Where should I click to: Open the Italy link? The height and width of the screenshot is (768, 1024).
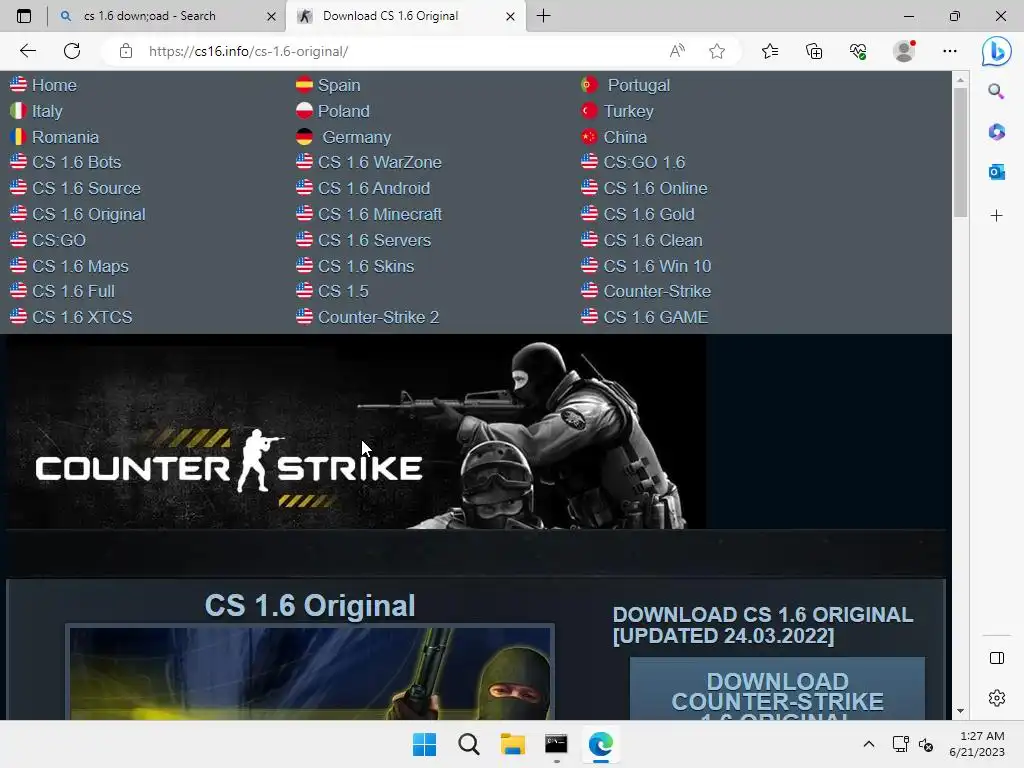pyautogui.click(x=47, y=111)
